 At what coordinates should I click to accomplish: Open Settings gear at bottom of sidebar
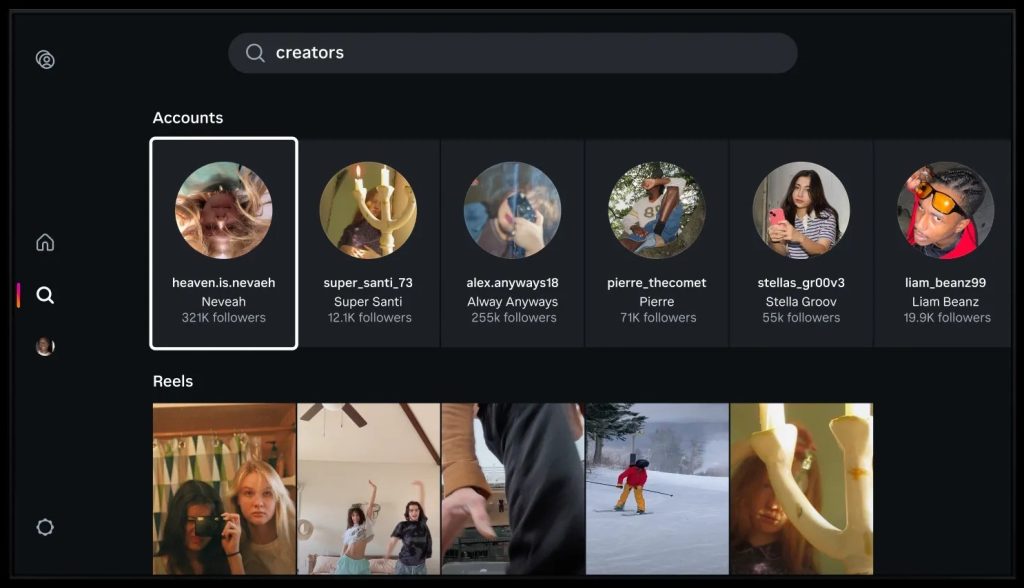pos(45,527)
